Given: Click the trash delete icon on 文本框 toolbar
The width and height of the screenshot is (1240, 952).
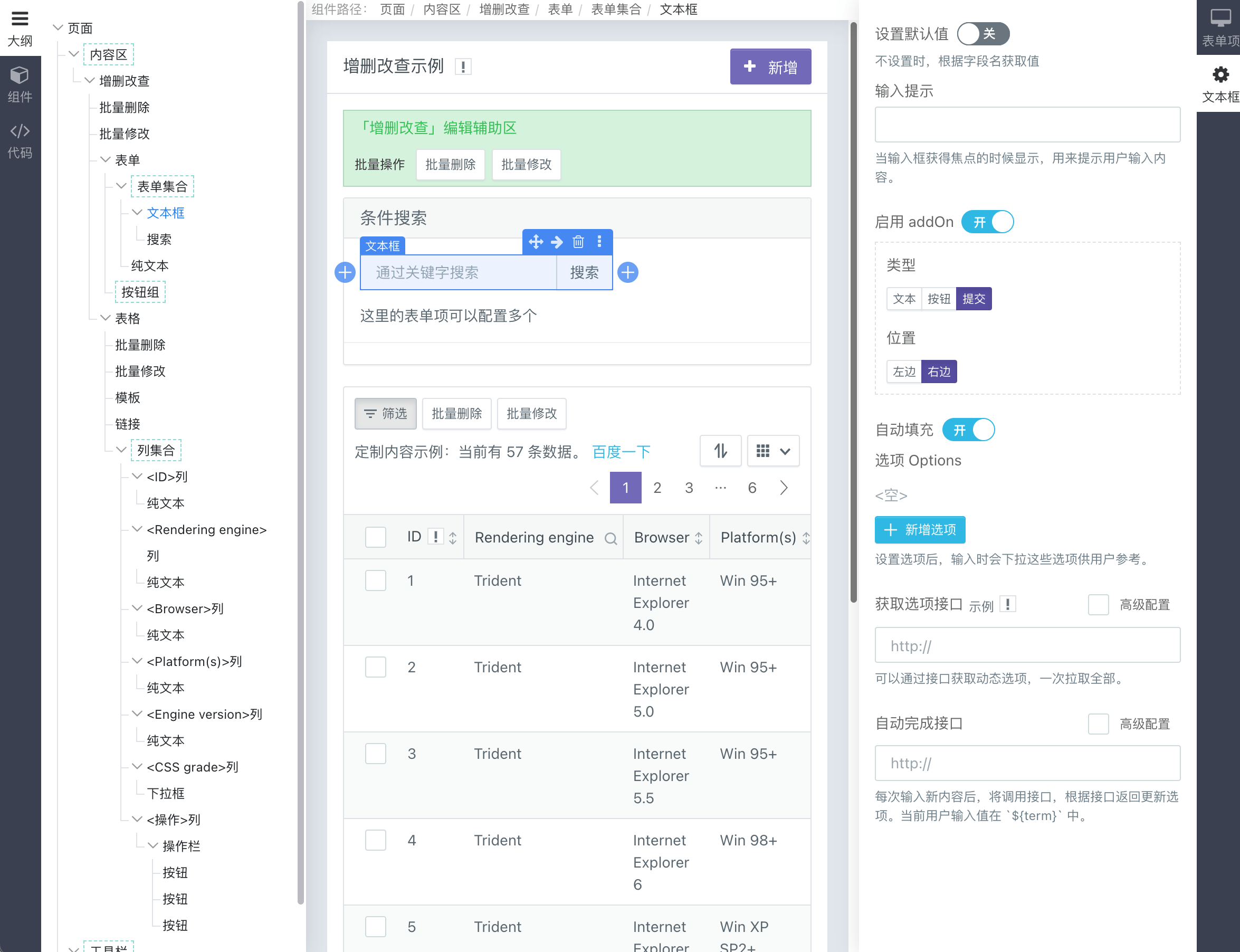Looking at the screenshot, I should (x=578, y=242).
